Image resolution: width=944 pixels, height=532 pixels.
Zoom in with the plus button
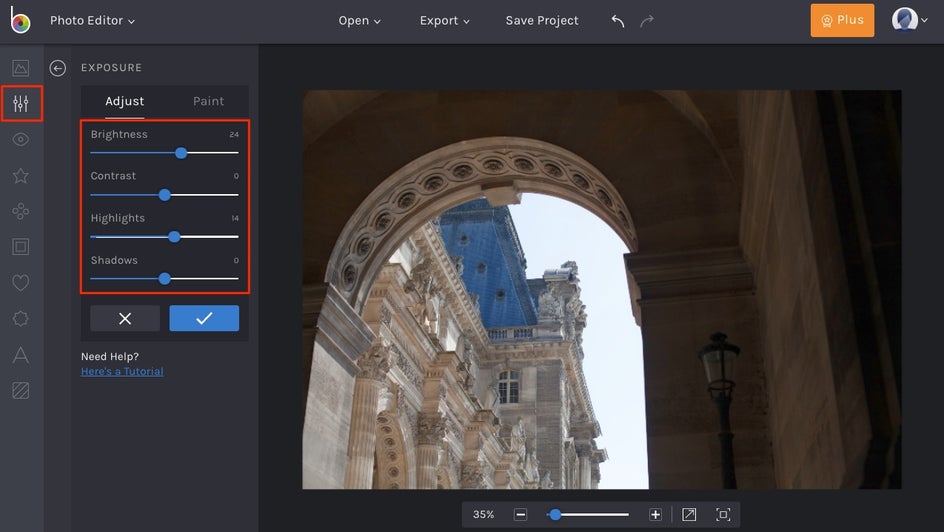pos(656,515)
